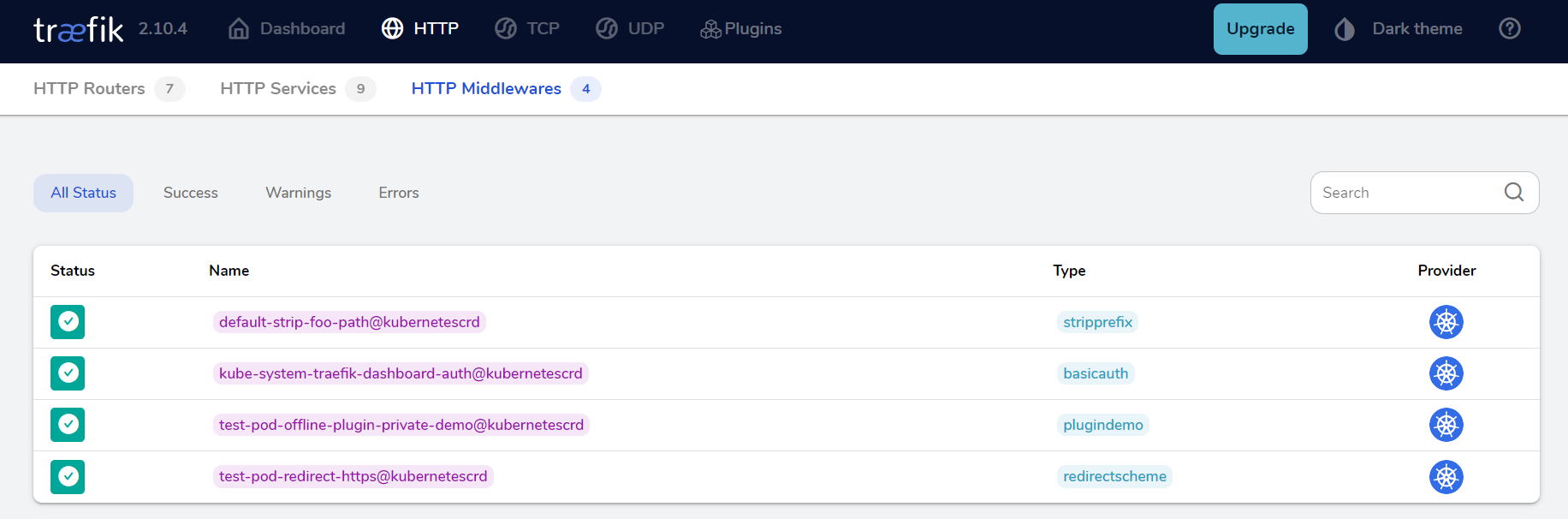Image resolution: width=1568 pixels, height=519 pixels.
Task: Open test-pod-redirect-https@kubernetescrd middleware
Action: [x=353, y=476]
